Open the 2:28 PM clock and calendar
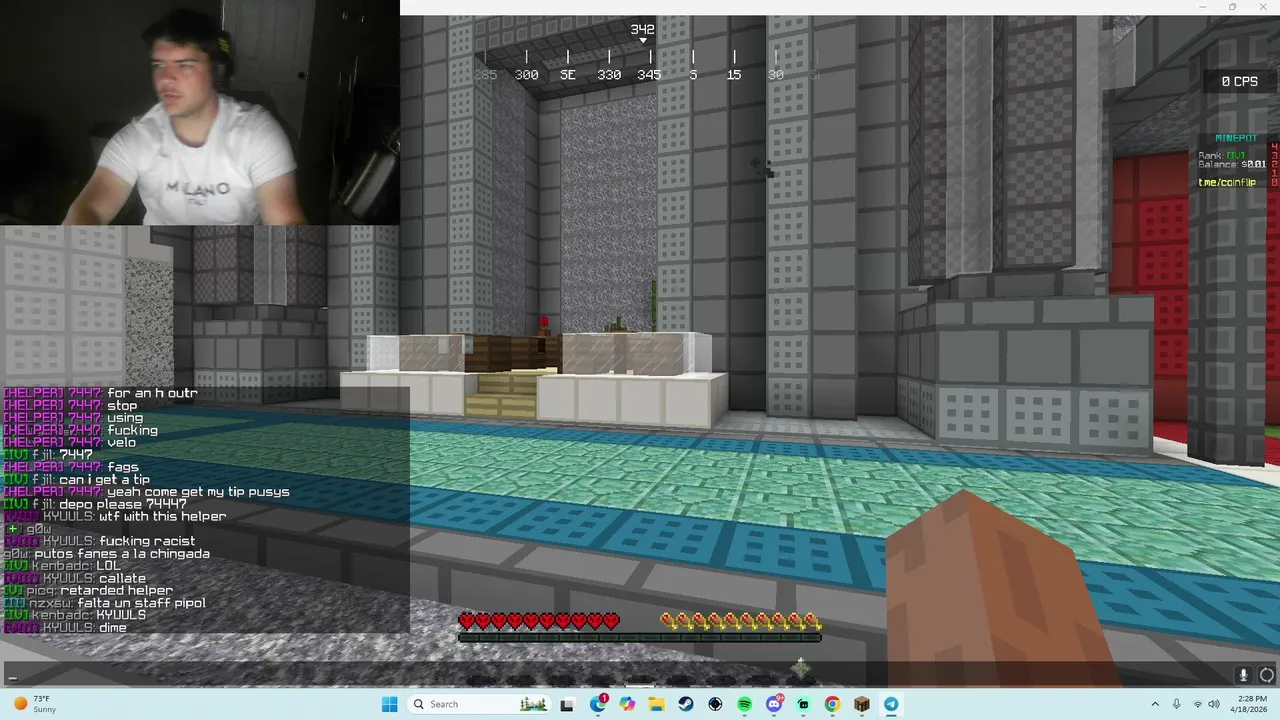This screenshot has height=720, width=1280. point(1250,704)
